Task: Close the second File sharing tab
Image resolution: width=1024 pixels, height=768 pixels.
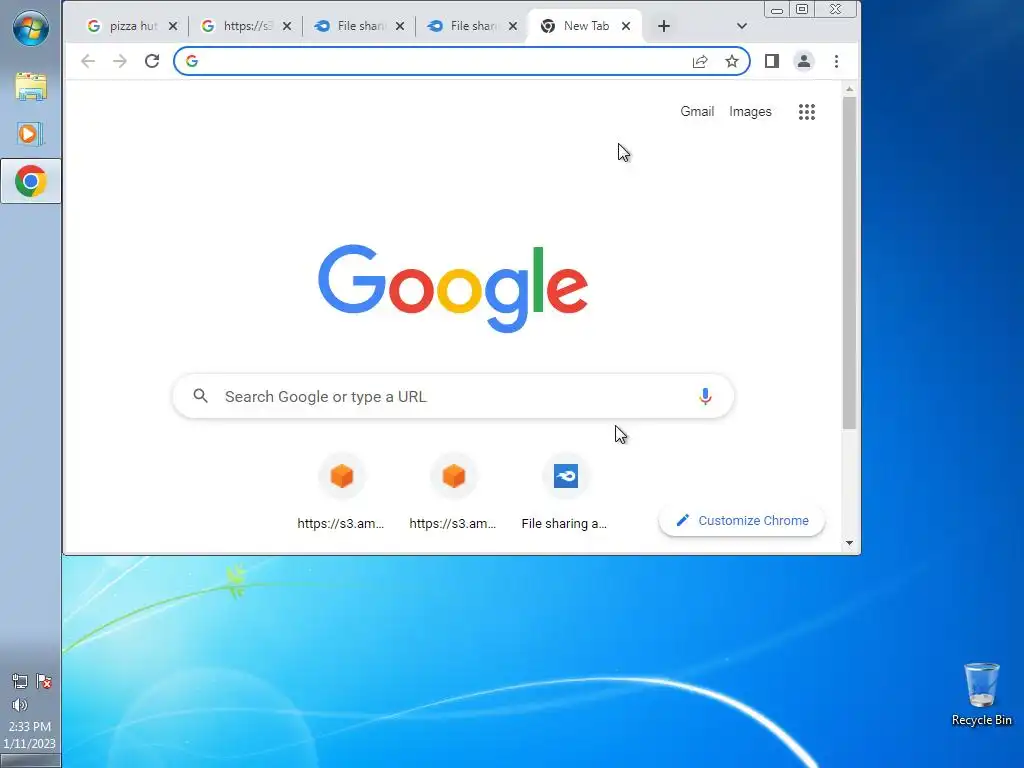Action: point(513,26)
